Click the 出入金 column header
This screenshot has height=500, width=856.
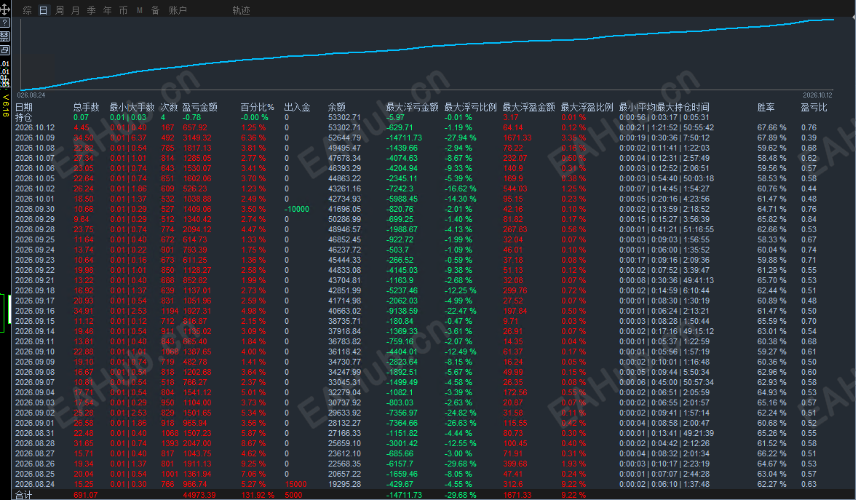click(x=297, y=107)
